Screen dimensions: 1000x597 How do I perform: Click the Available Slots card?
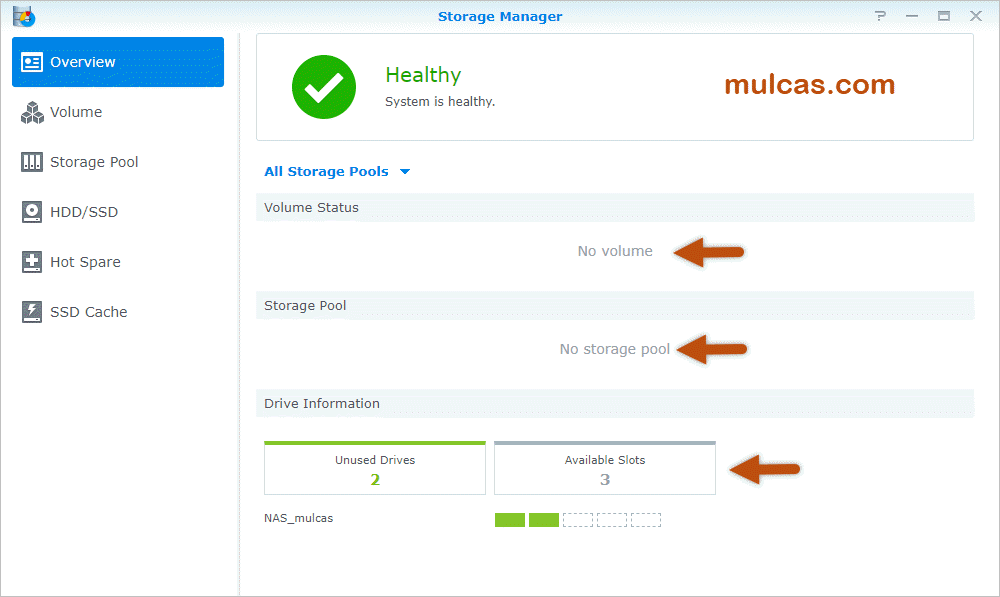pyautogui.click(x=605, y=469)
